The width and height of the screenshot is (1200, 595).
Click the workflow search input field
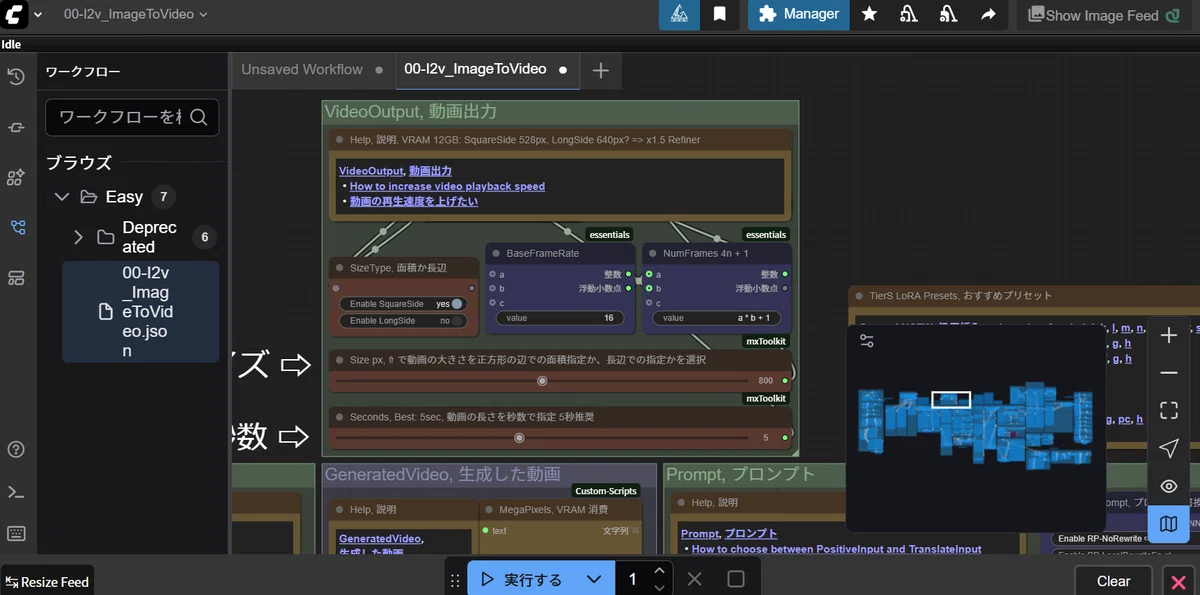pyautogui.click(x=132, y=117)
